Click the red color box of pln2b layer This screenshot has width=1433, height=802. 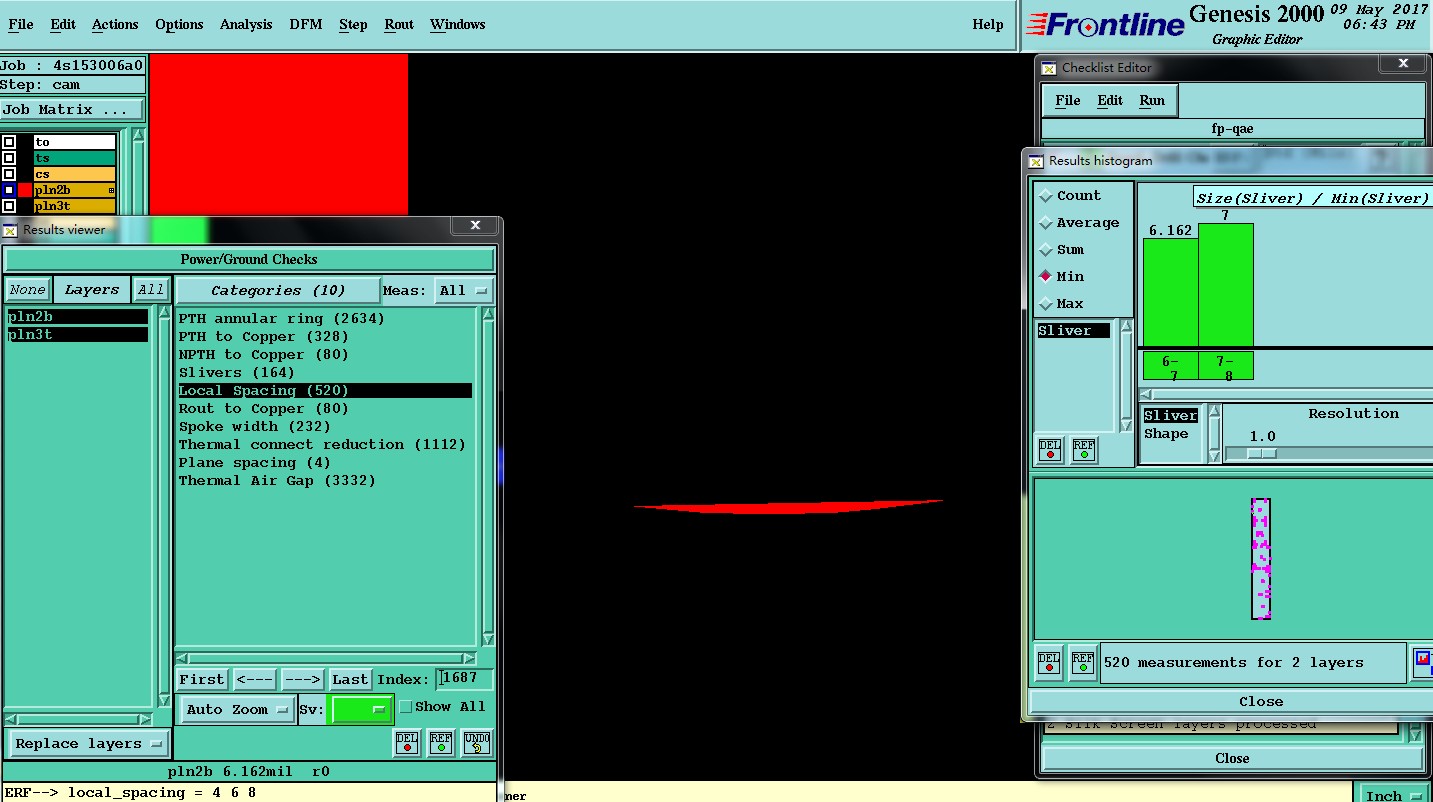click(25, 190)
